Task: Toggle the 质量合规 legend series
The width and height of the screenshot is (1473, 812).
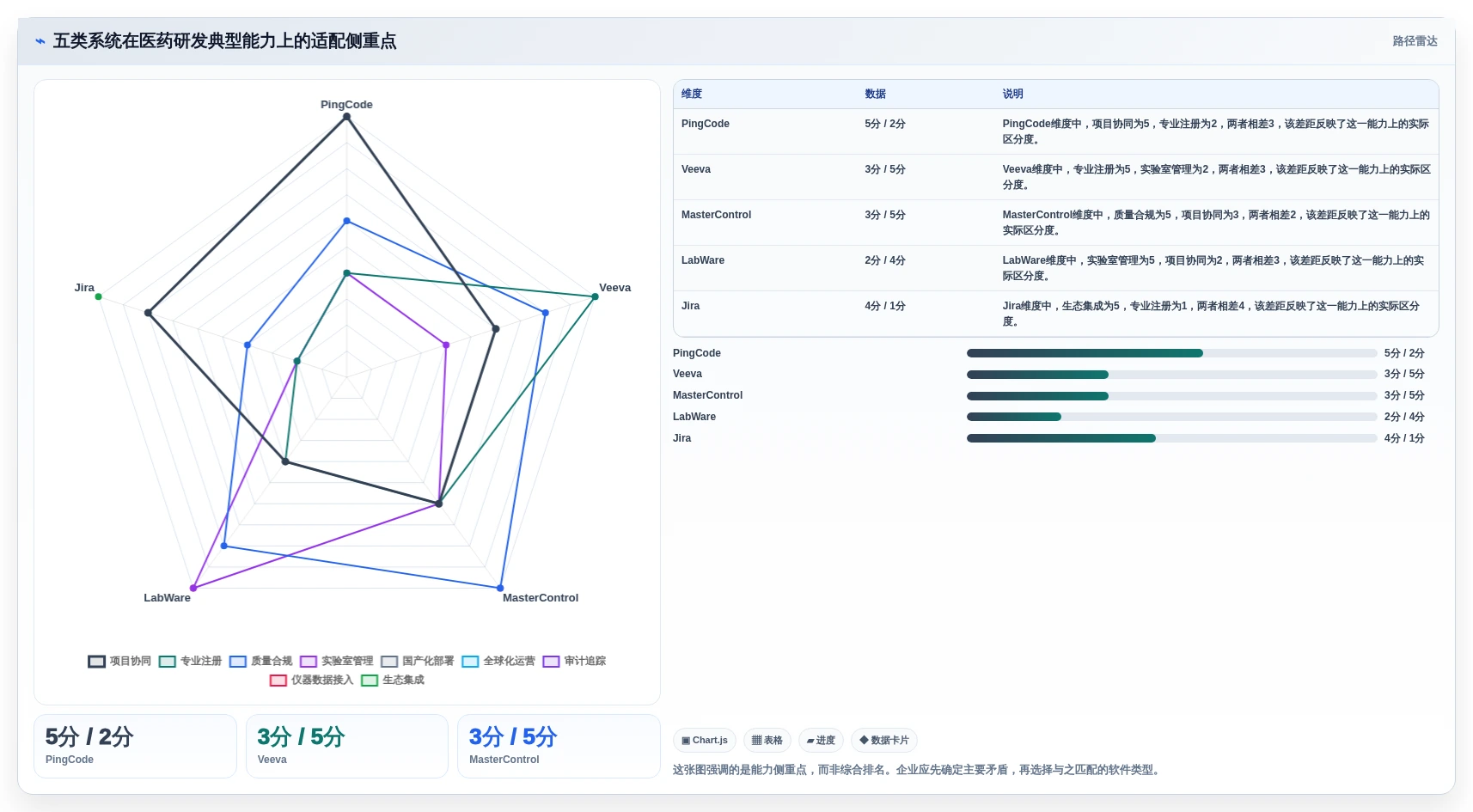Action: (x=261, y=661)
